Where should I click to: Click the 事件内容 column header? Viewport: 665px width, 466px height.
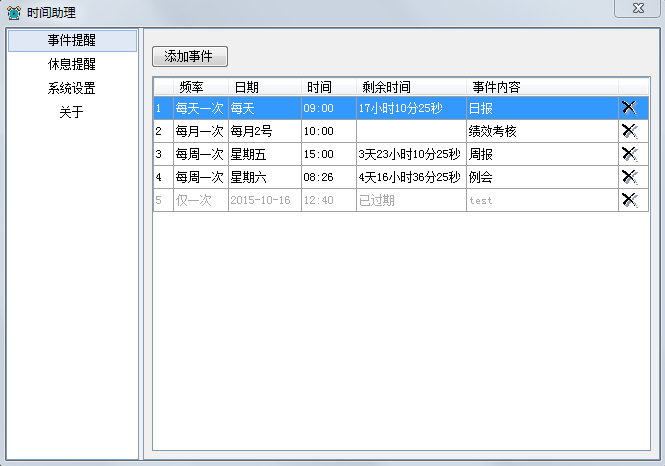(x=542, y=87)
